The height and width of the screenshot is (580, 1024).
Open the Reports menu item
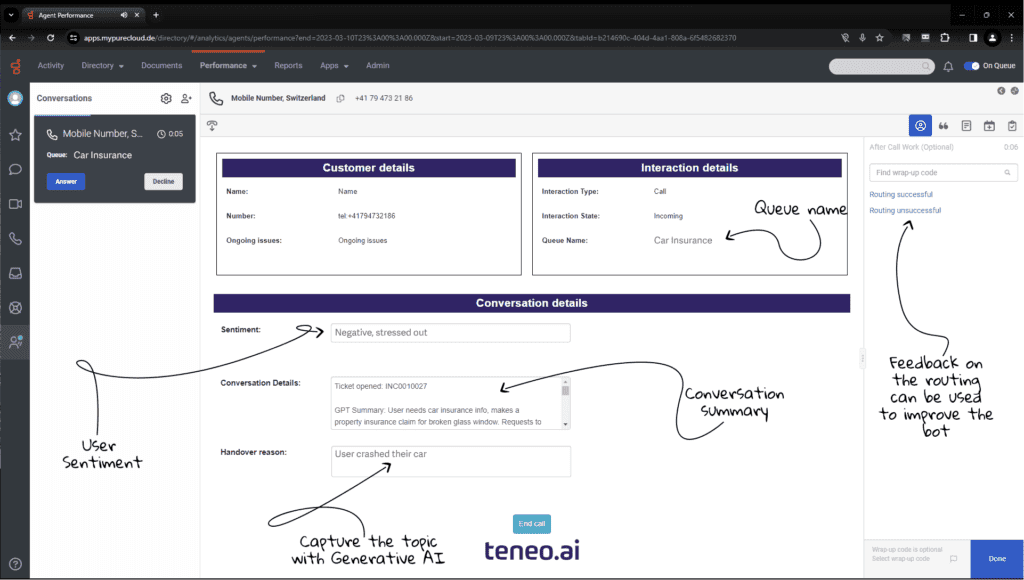click(288, 66)
